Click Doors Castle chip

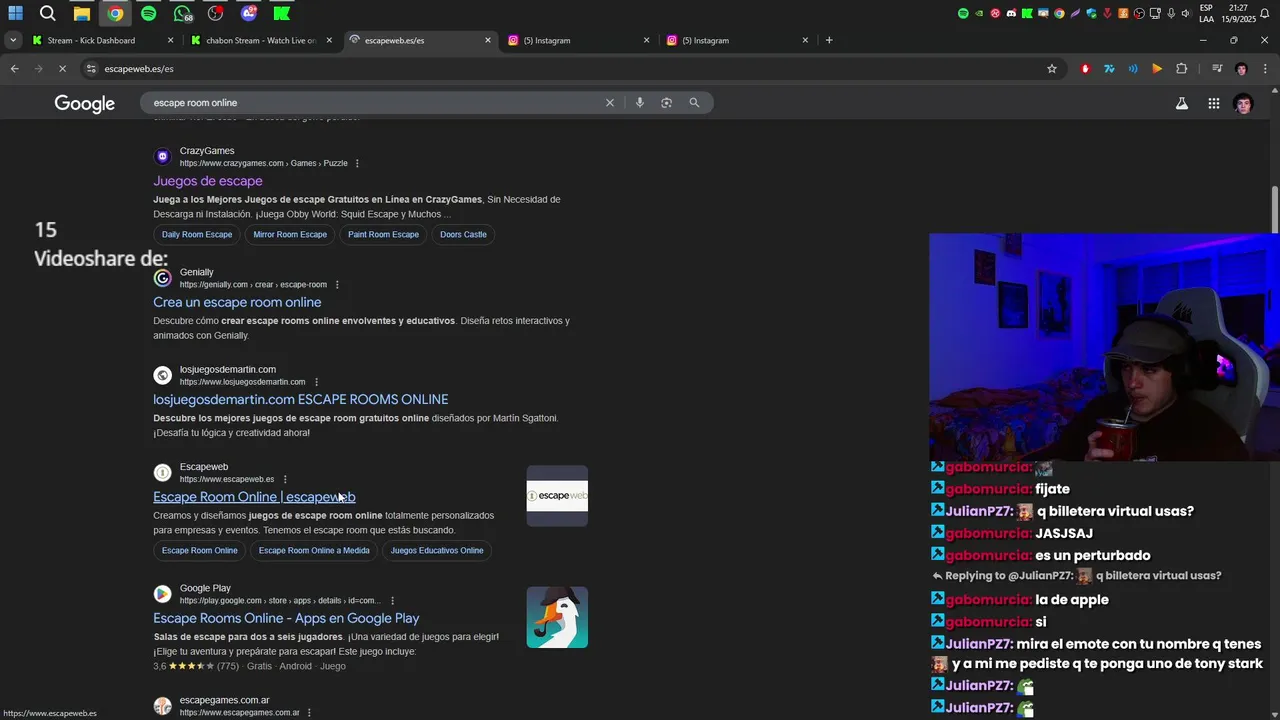pos(463,235)
